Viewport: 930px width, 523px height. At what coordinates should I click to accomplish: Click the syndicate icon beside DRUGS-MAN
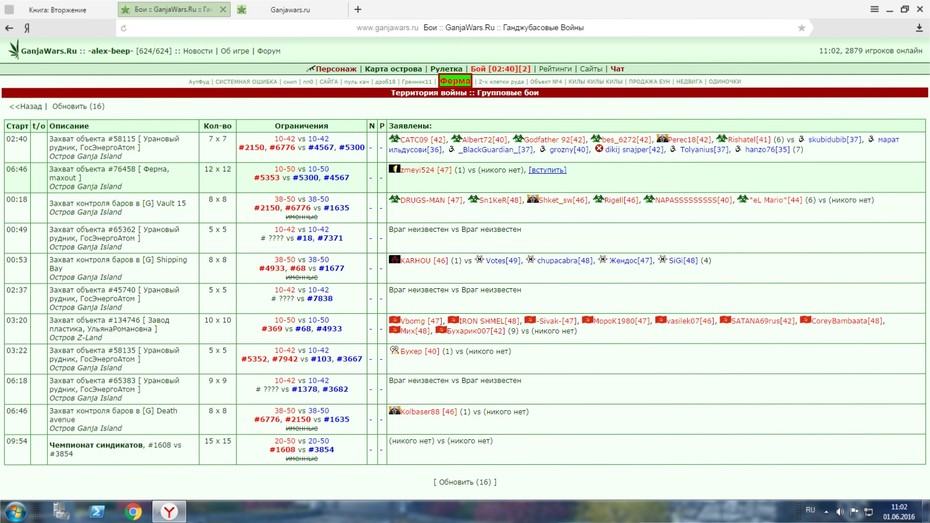[x=394, y=199]
